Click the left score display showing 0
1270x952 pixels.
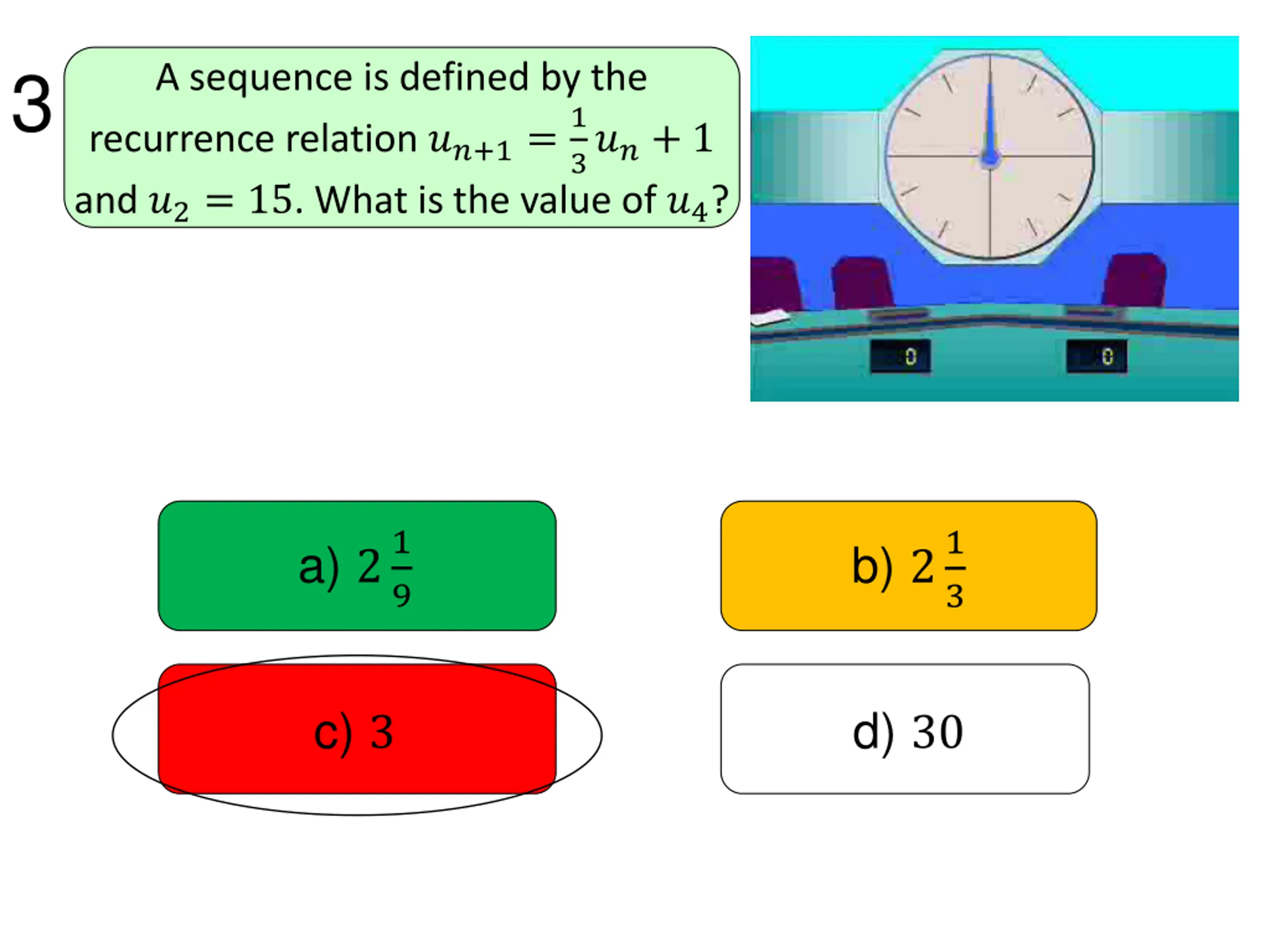[x=900, y=357]
